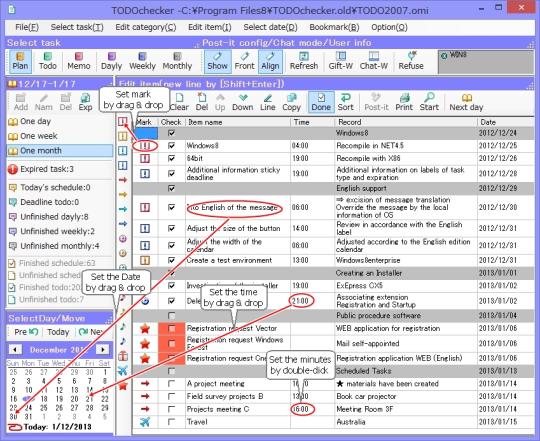Pick the red star mark swatch
The image size is (540, 441).
click(123, 386)
